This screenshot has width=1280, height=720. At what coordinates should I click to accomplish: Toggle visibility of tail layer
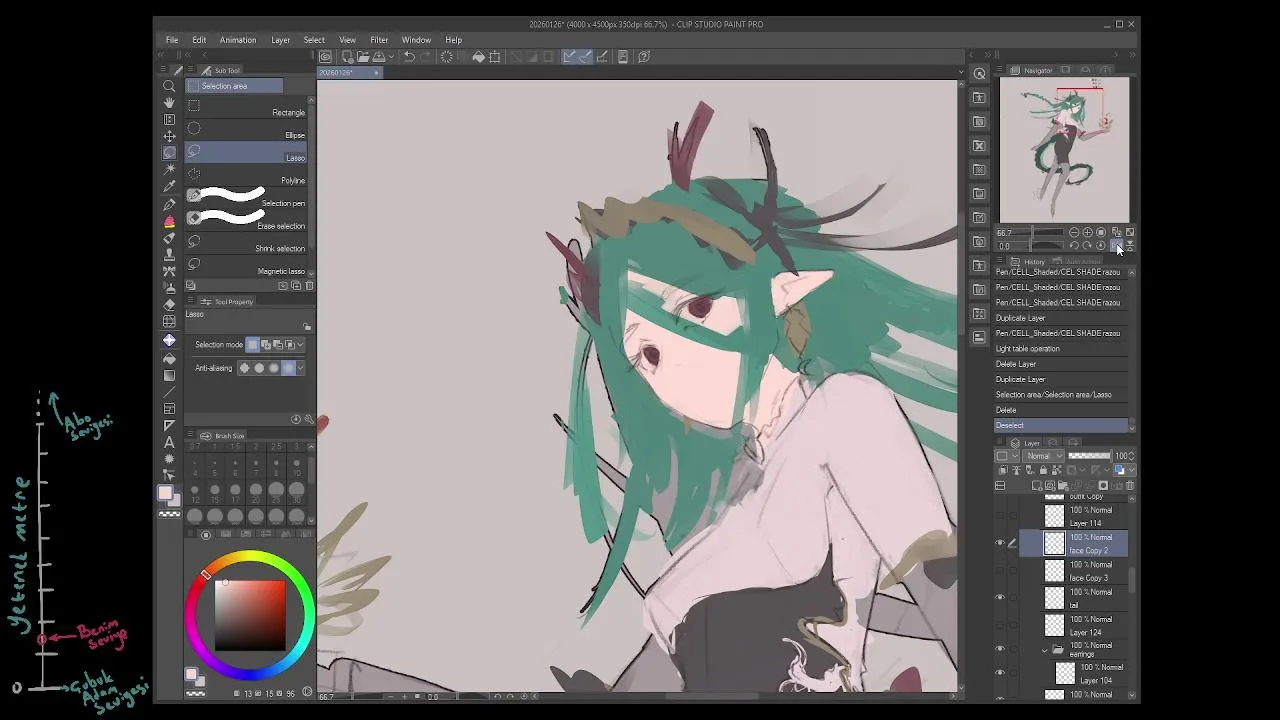tap(999, 597)
